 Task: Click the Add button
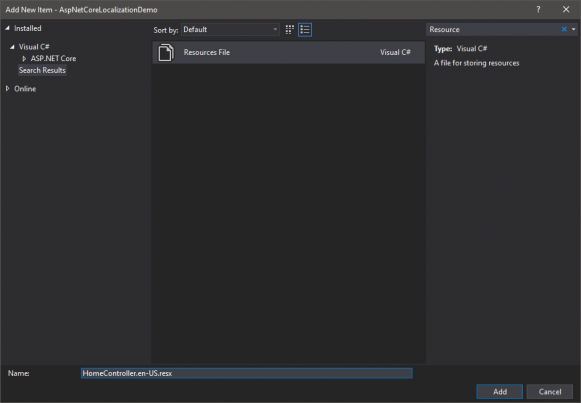coord(499,392)
